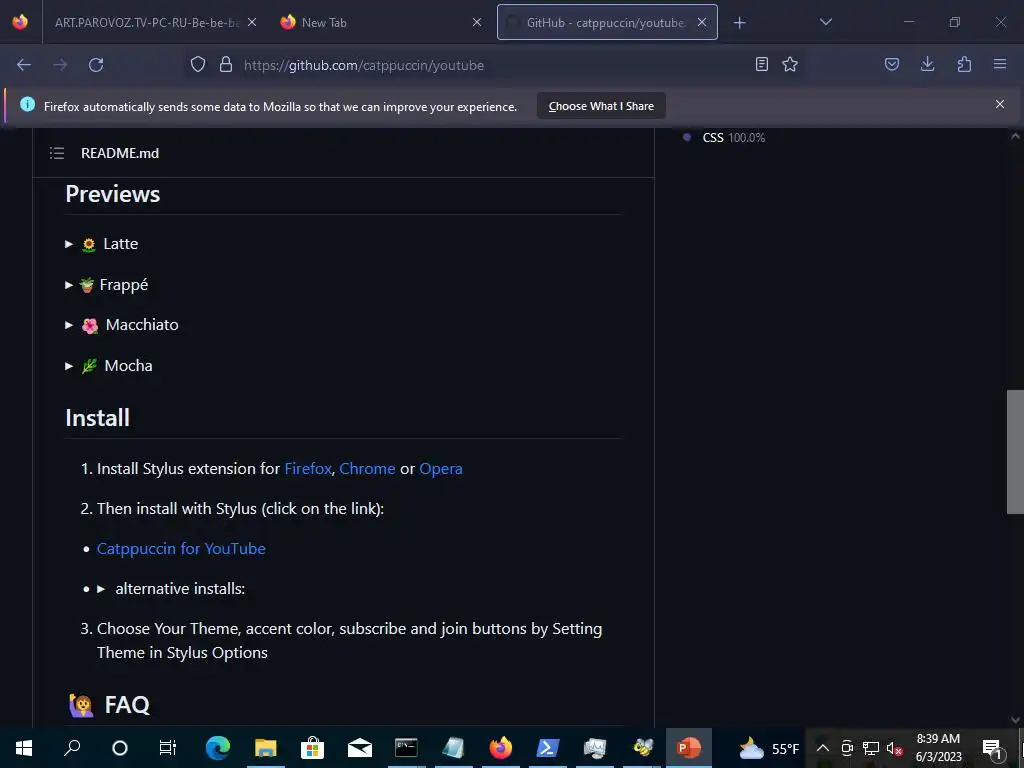This screenshot has width=1024, height=768.
Task: Click the muted volume tray icon
Action: [x=894, y=748]
